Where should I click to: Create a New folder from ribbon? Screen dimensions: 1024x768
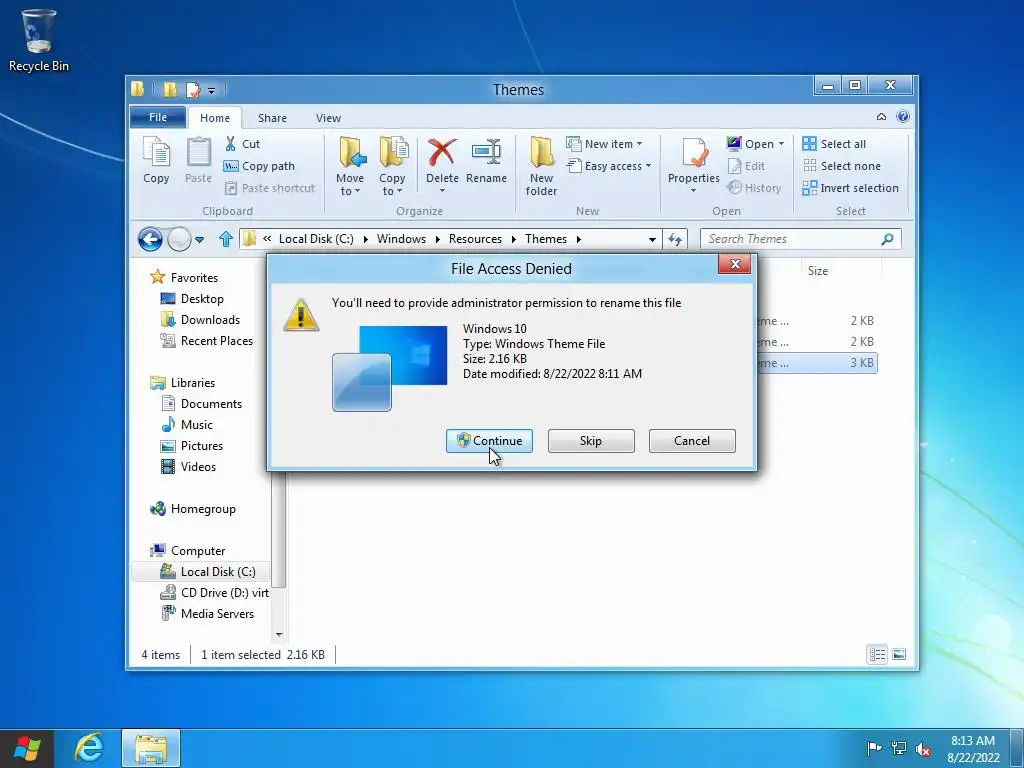click(x=541, y=166)
